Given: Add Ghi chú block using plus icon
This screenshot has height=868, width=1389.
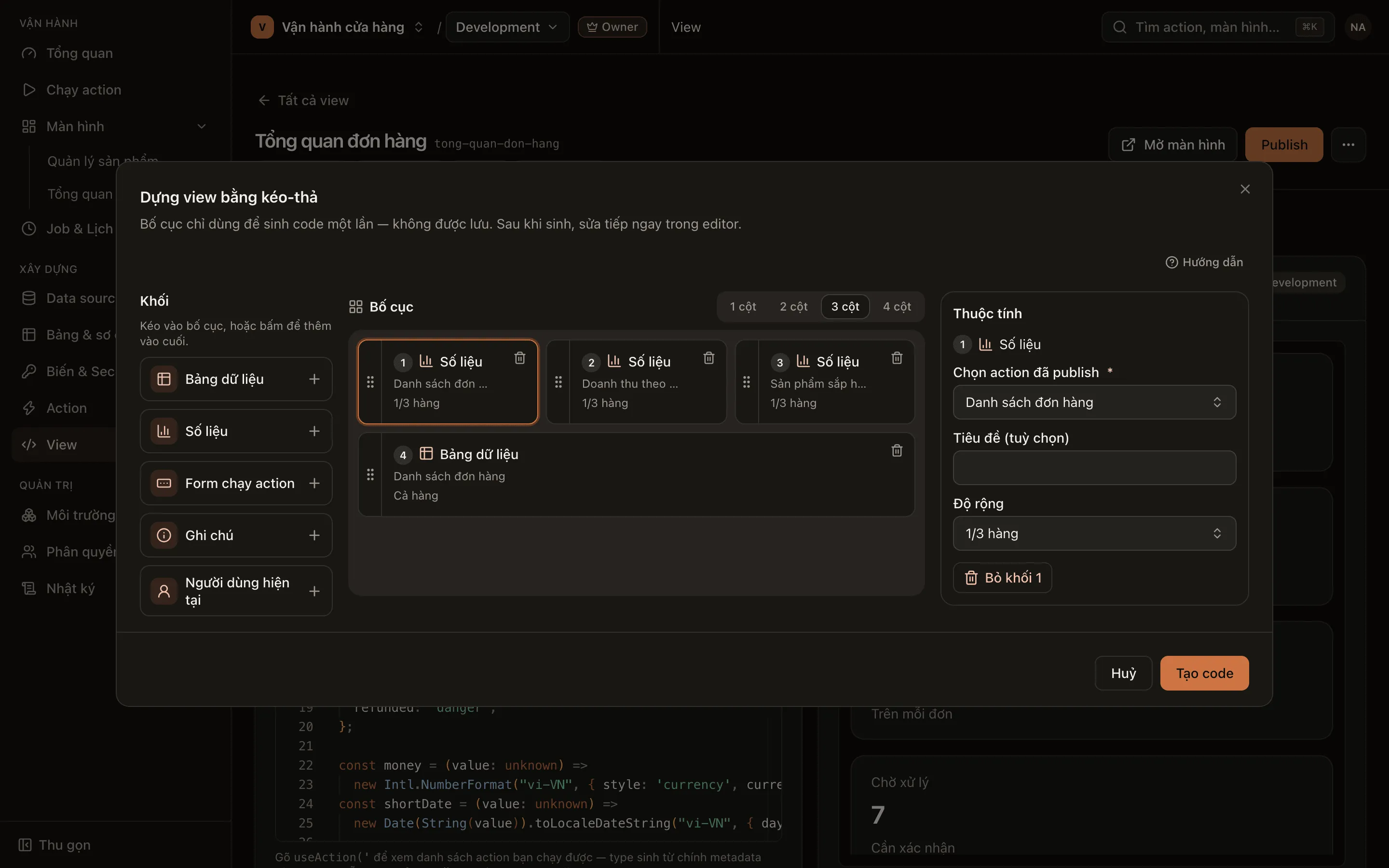Looking at the screenshot, I should (x=314, y=535).
